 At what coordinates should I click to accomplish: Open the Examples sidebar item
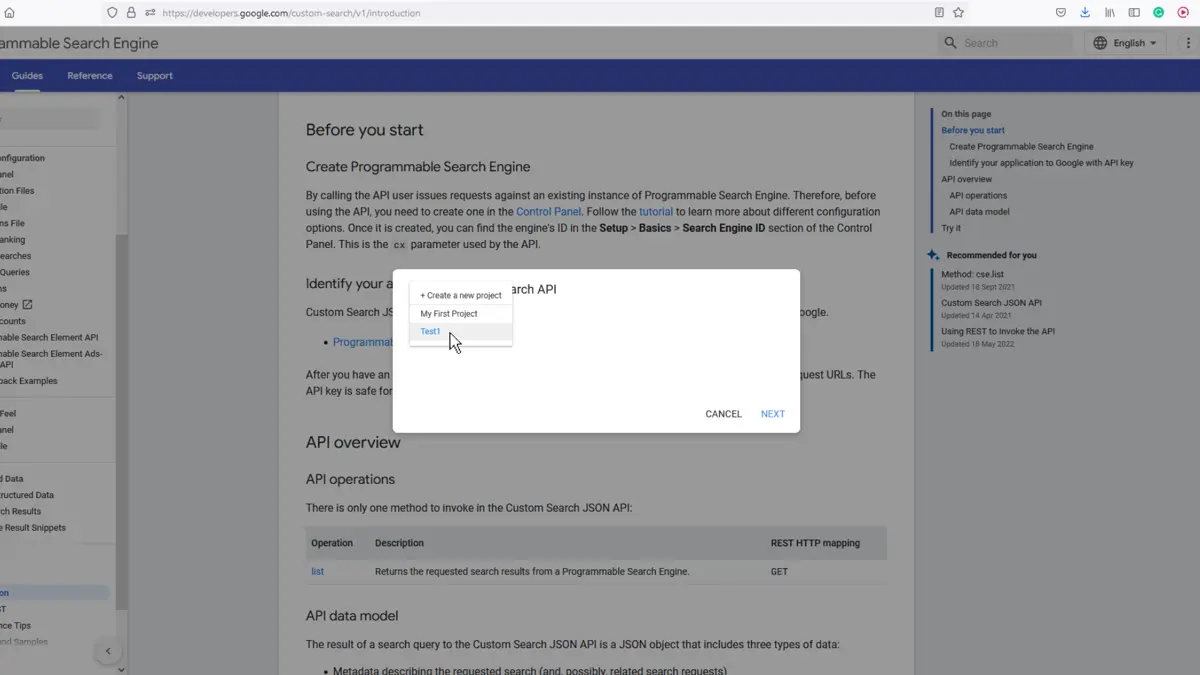(29, 381)
